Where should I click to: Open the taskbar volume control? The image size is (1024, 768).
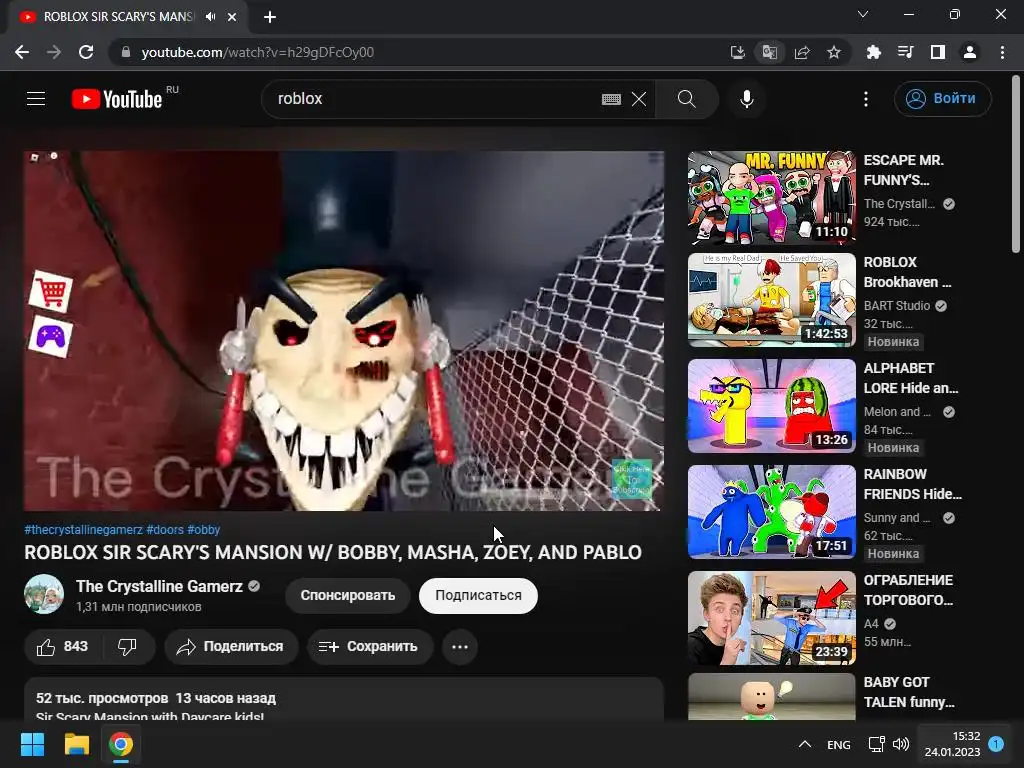click(x=901, y=744)
